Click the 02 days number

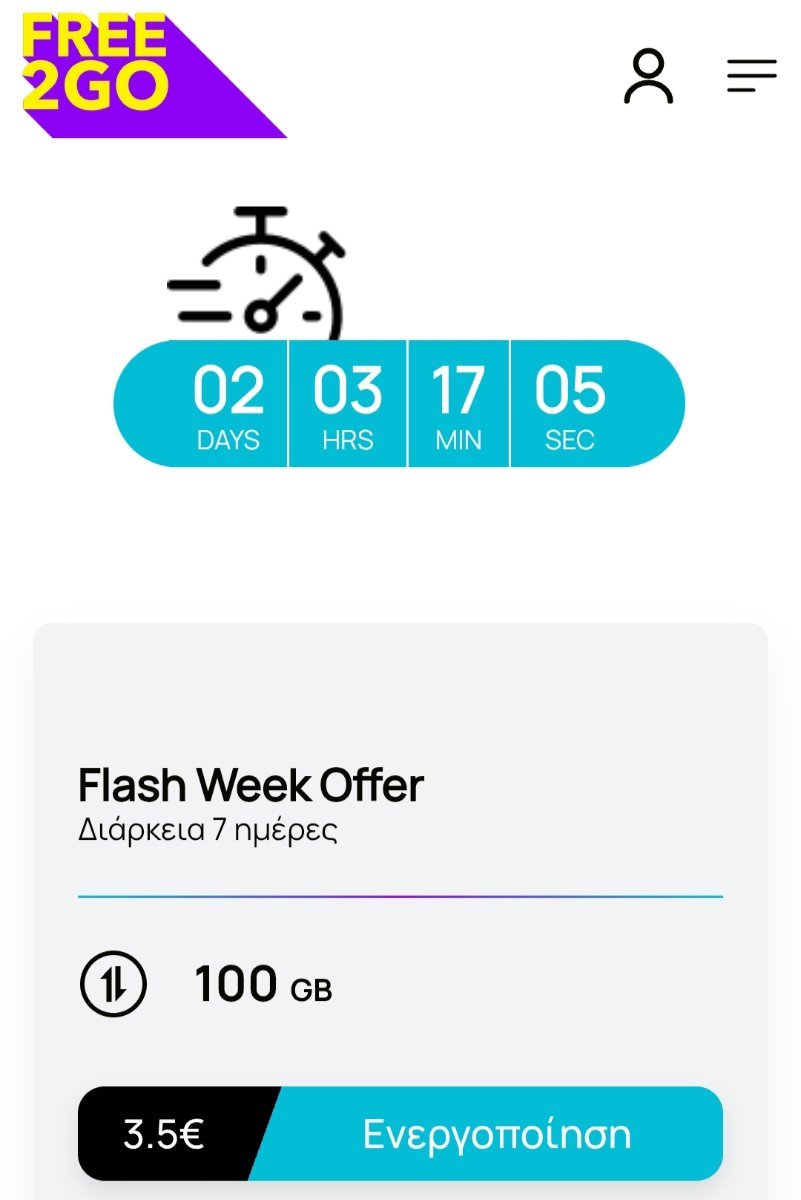tap(228, 391)
